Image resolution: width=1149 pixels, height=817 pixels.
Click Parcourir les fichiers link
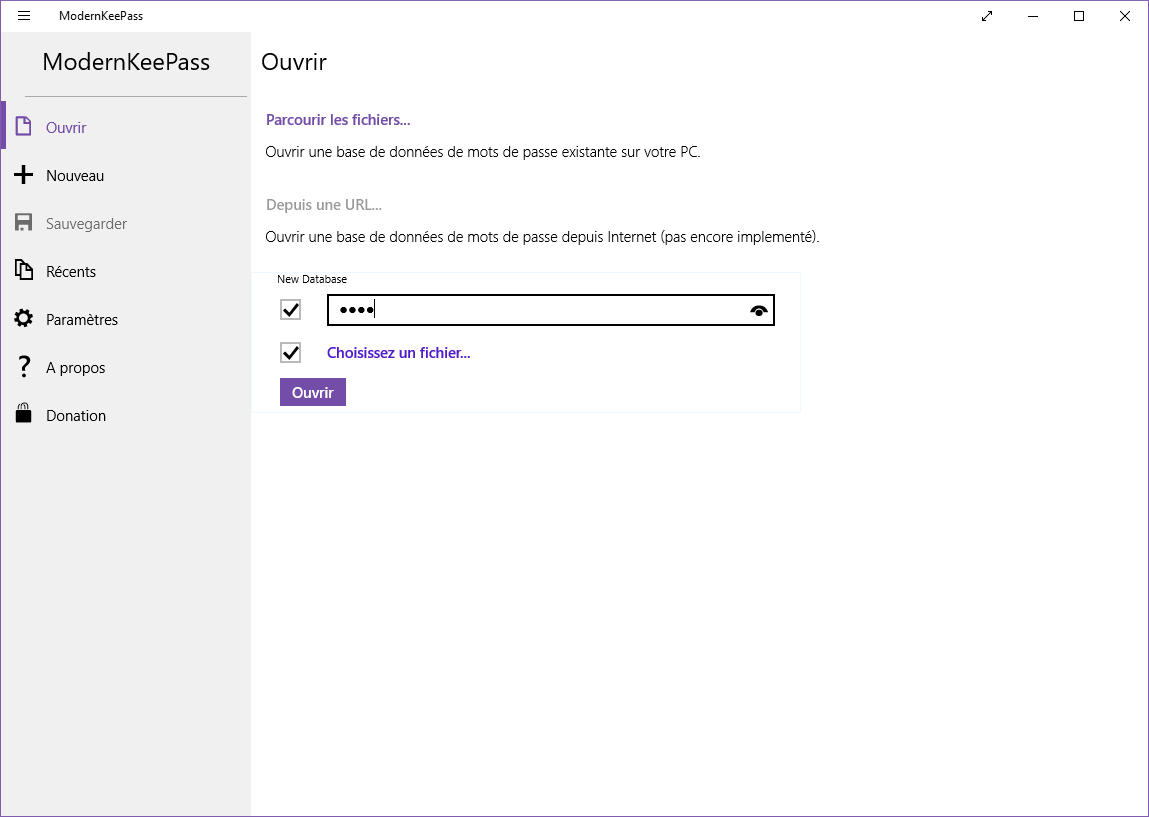pos(338,120)
